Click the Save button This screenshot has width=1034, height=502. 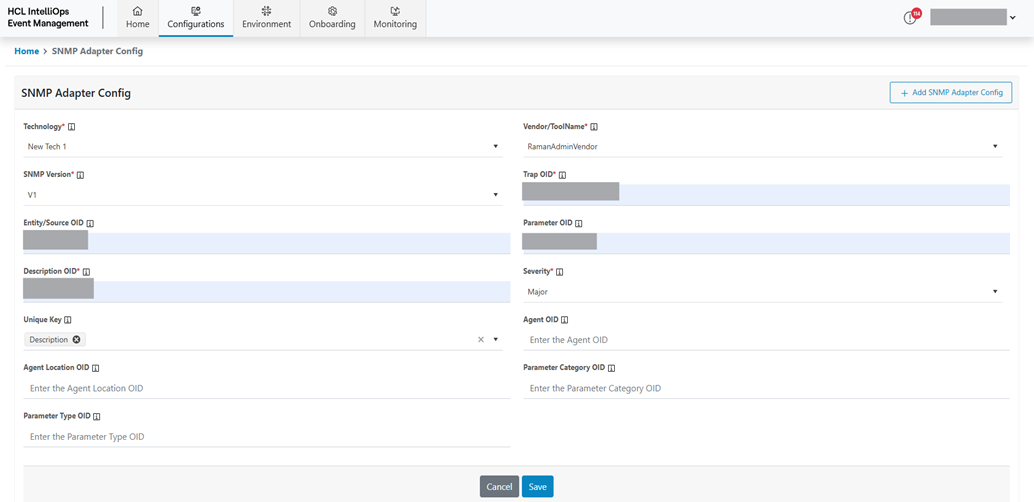click(x=537, y=487)
